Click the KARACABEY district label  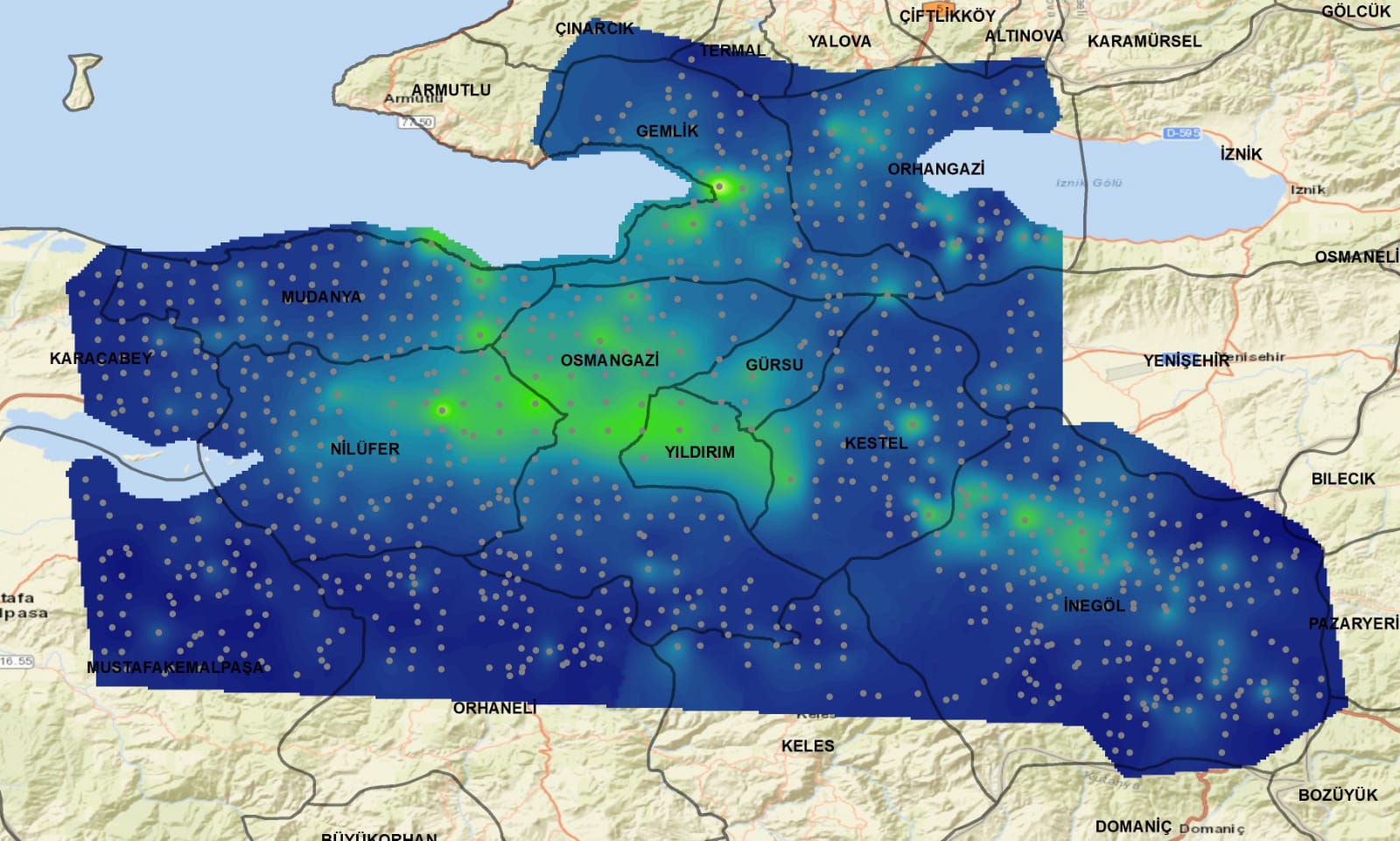pos(101,358)
